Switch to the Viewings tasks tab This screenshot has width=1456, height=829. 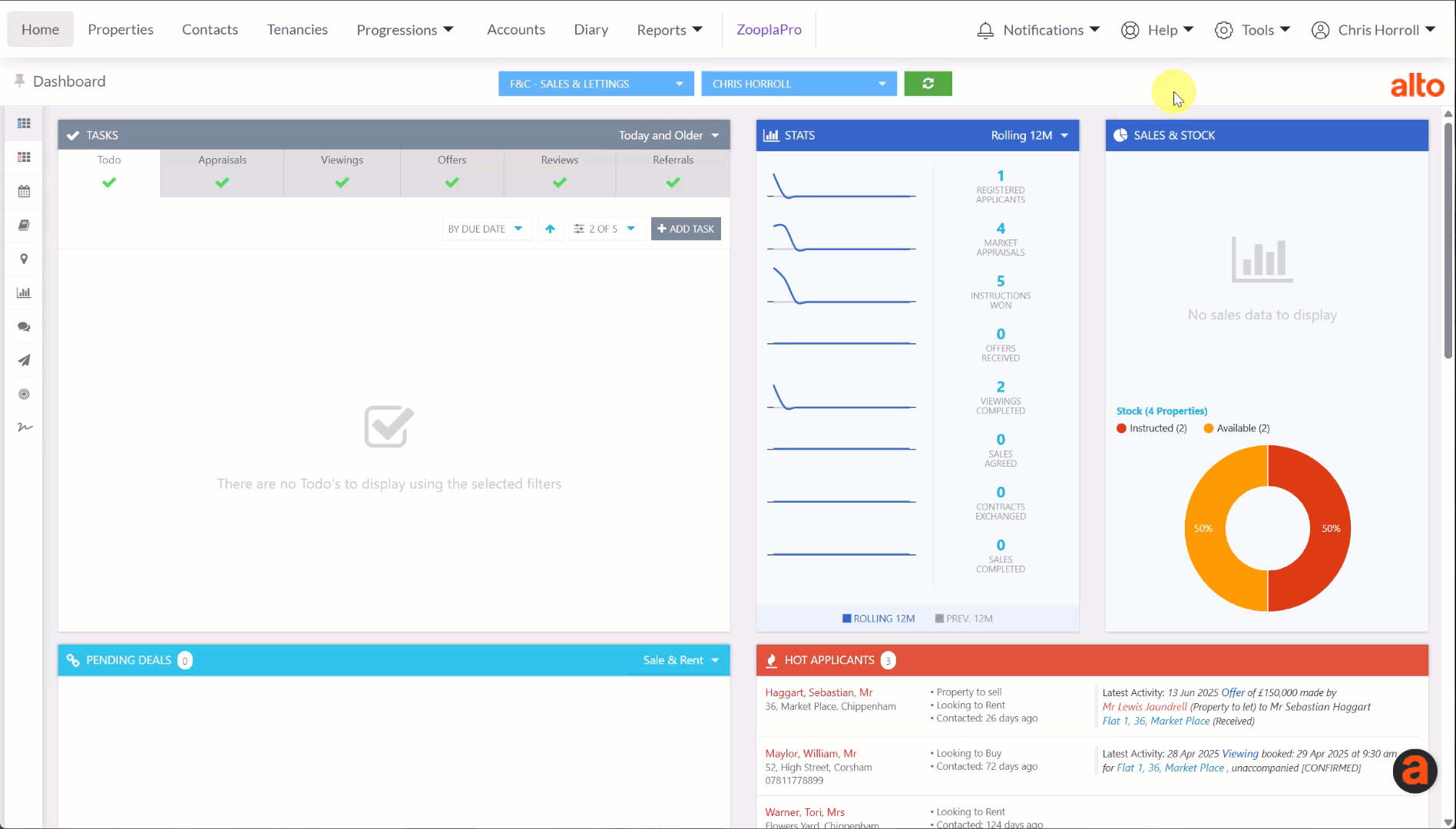click(x=342, y=171)
